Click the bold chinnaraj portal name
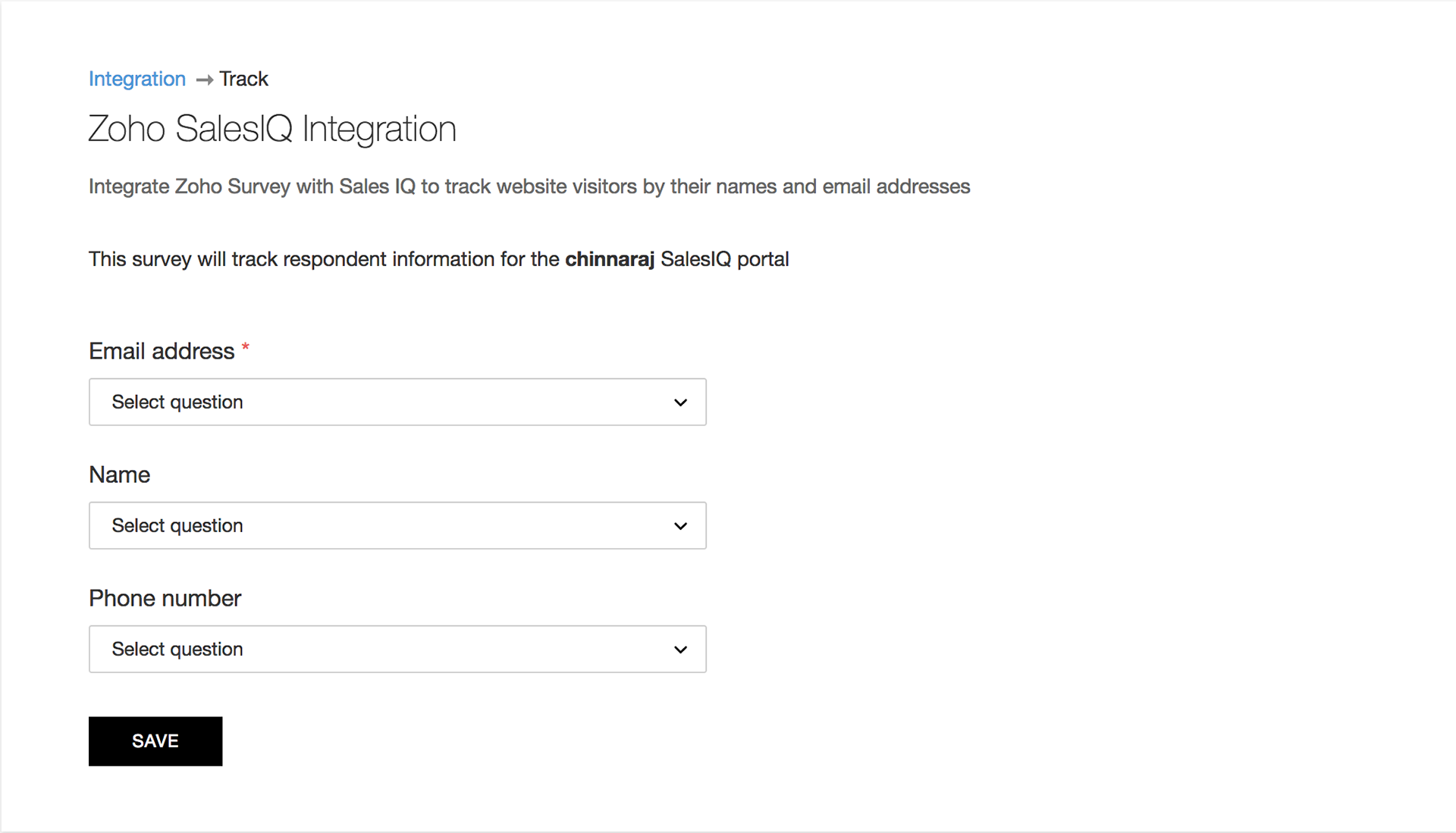Image resolution: width=1456 pixels, height=833 pixels. [x=609, y=259]
